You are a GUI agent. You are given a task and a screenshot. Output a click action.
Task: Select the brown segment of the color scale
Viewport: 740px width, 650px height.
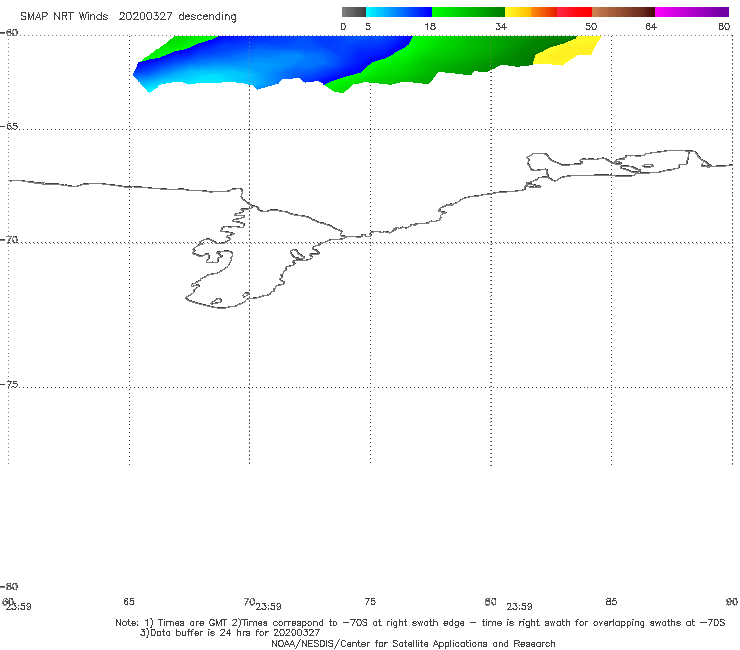pos(623,12)
